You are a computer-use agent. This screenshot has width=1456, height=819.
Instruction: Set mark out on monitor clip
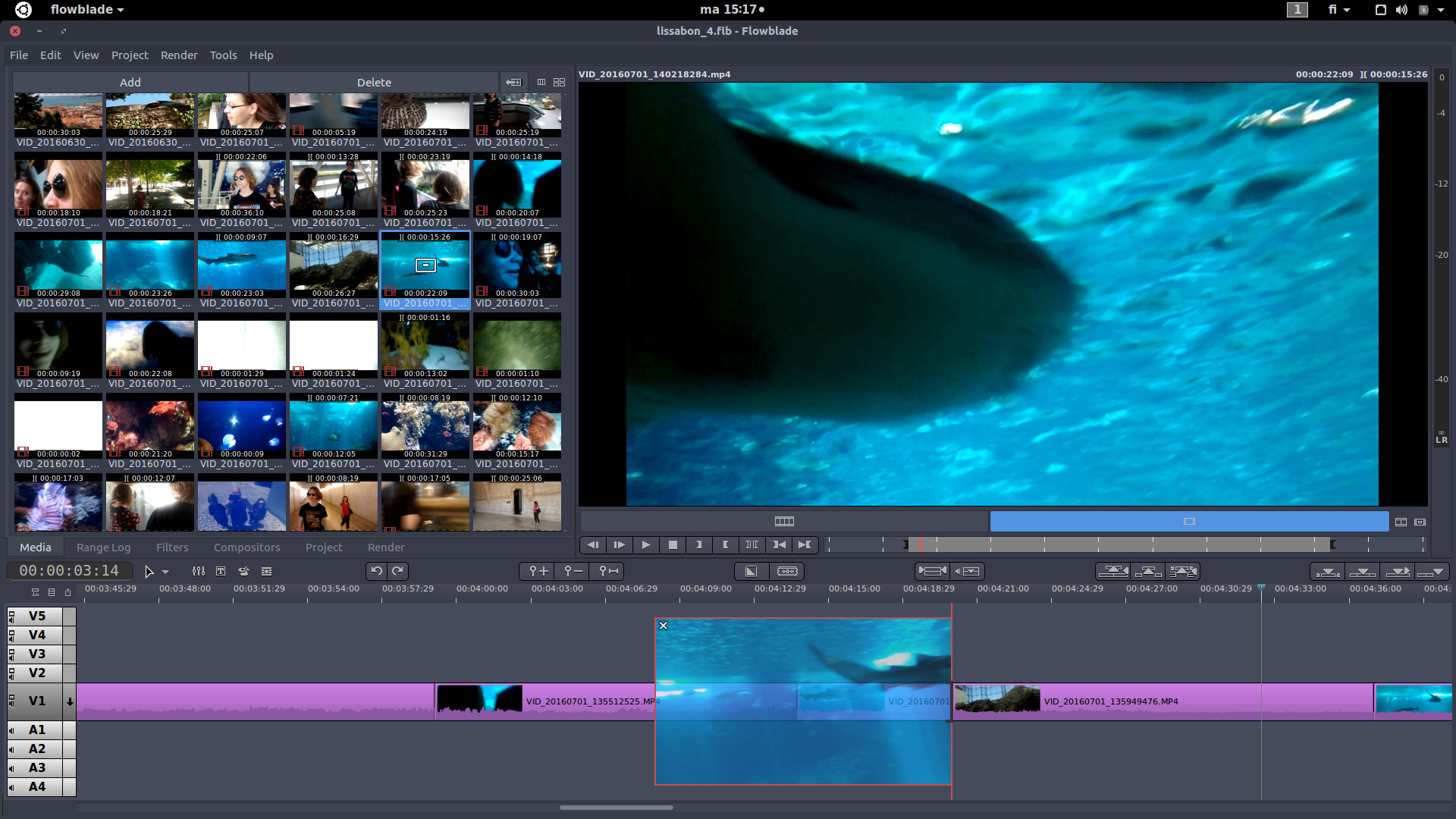point(726,544)
